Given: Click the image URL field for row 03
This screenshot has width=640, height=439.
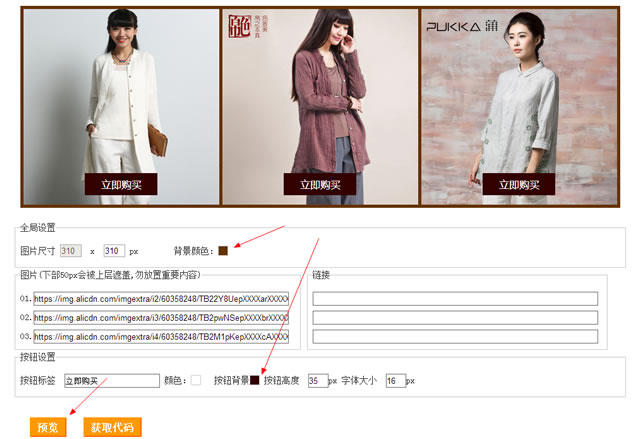Looking at the screenshot, I should [x=161, y=337].
